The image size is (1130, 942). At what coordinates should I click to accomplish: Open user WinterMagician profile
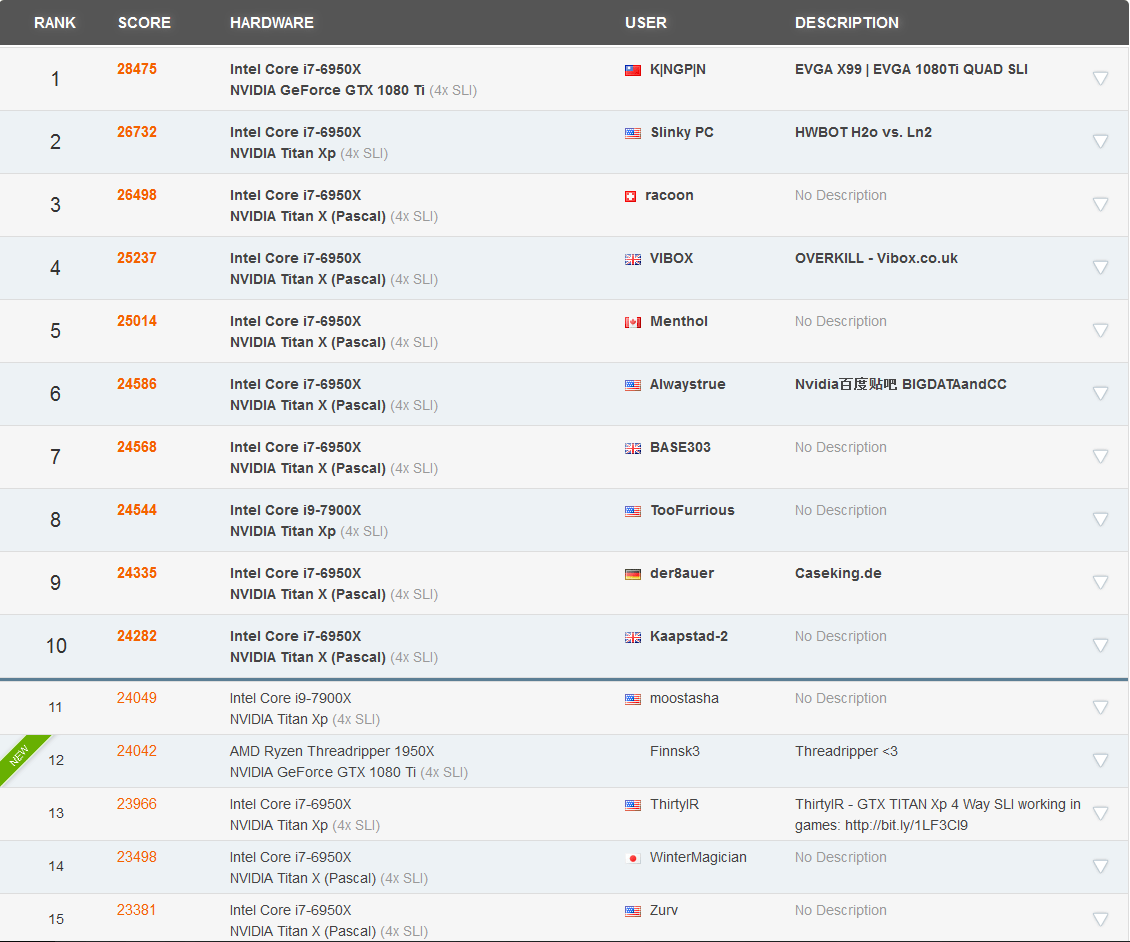(x=698, y=858)
